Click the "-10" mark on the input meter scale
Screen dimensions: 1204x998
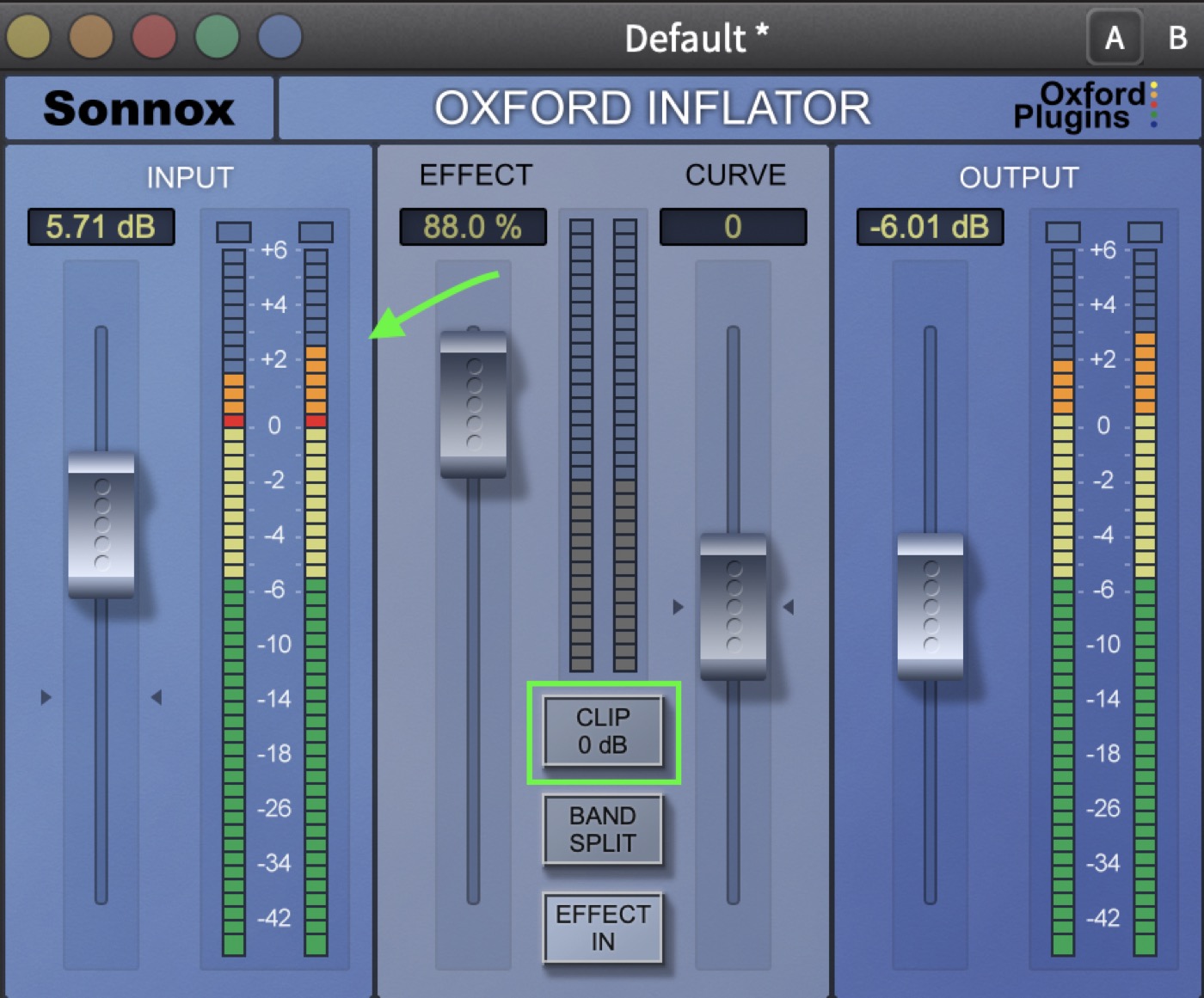(x=274, y=644)
